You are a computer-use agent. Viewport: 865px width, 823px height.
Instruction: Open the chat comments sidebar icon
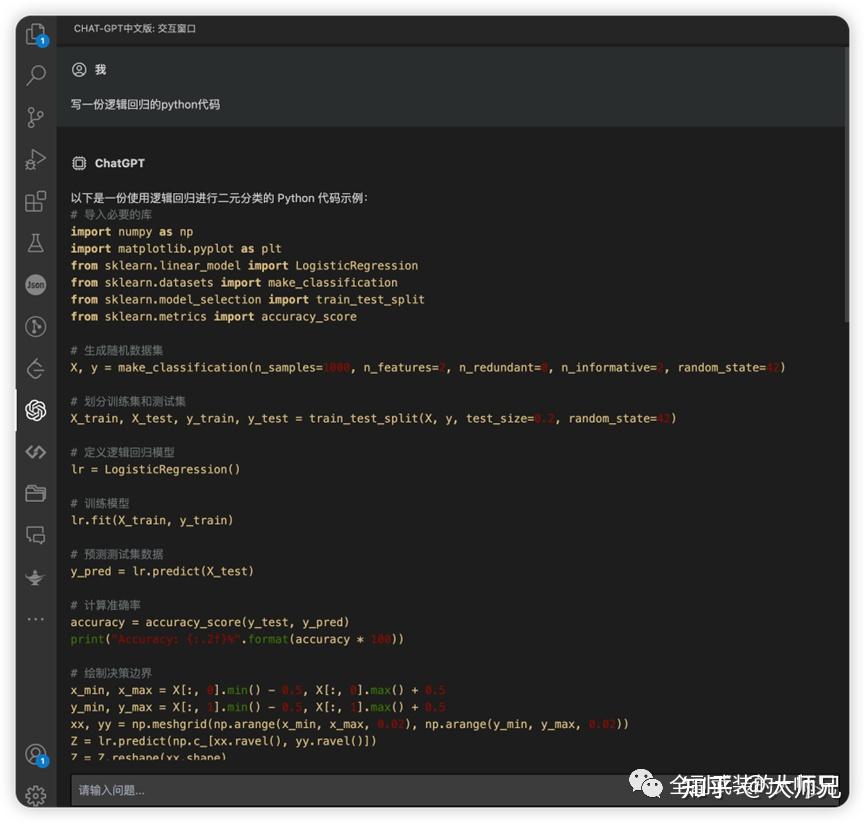[x=36, y=535]
